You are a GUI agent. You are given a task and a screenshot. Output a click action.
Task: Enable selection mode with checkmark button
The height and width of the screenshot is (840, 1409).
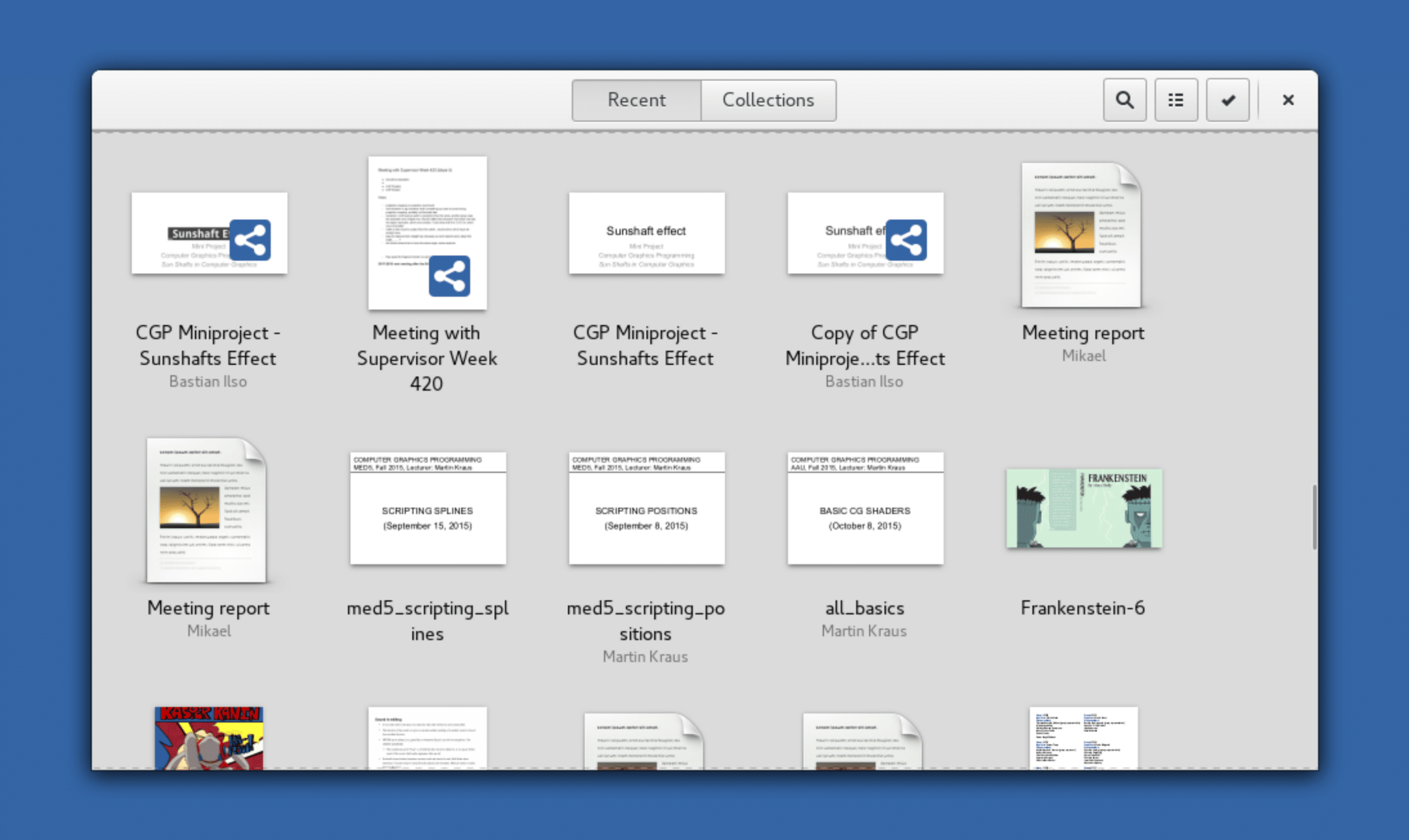click(x=1228, y=100)
